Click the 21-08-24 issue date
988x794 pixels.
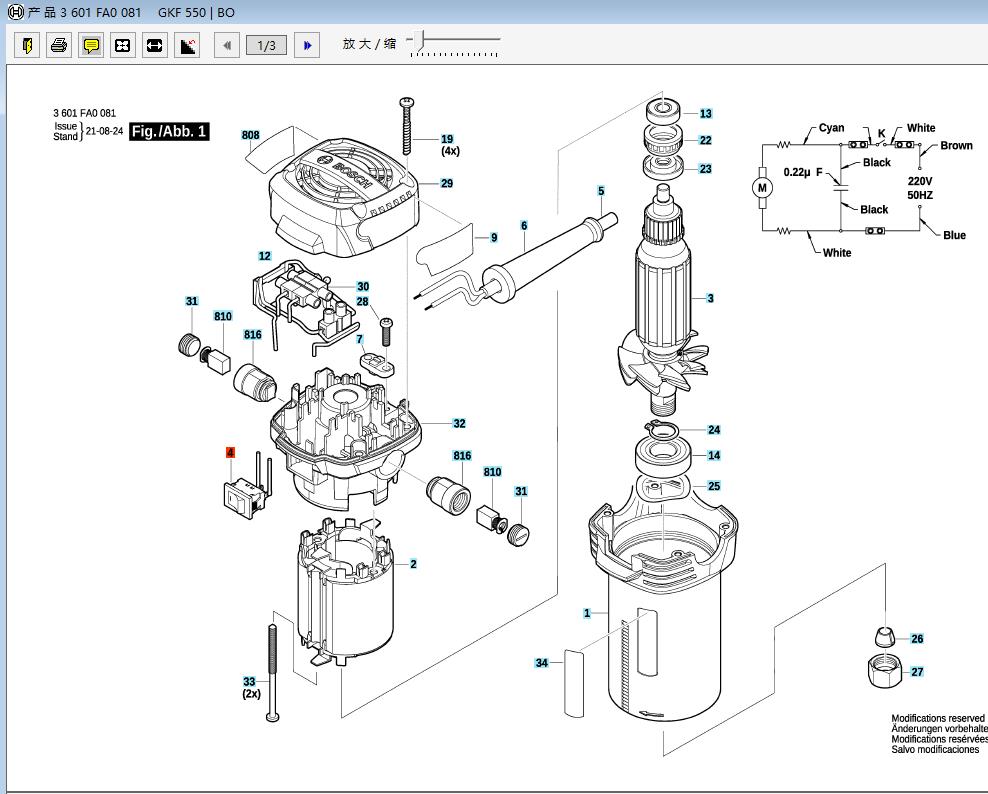coord(105,131)
